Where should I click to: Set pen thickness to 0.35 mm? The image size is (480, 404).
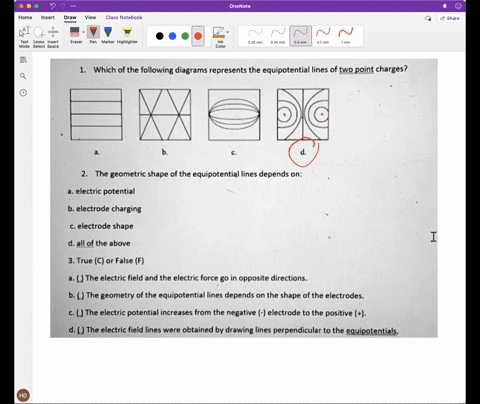pos(278,36)
